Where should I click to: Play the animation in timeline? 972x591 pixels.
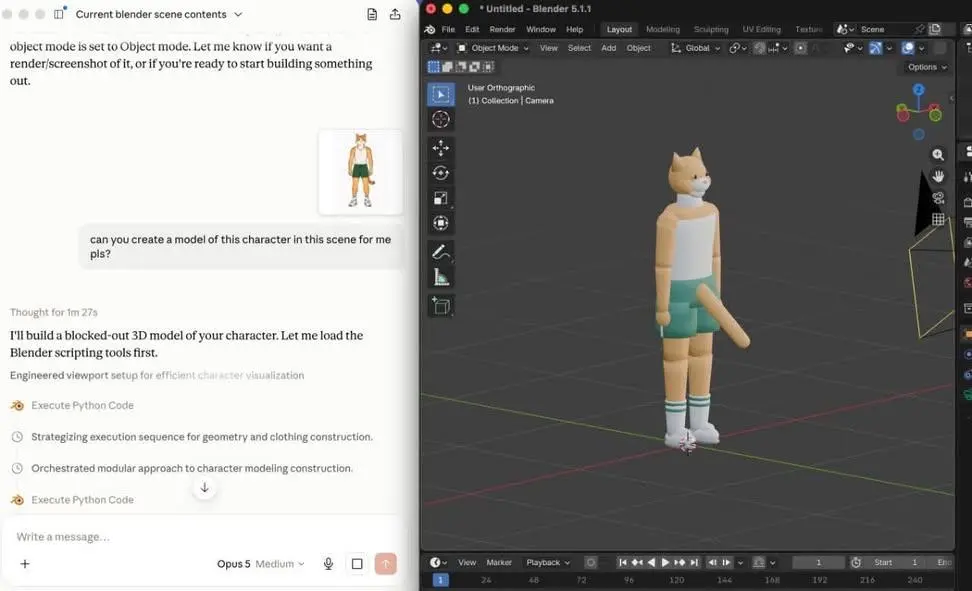click(x=665, y=562)
